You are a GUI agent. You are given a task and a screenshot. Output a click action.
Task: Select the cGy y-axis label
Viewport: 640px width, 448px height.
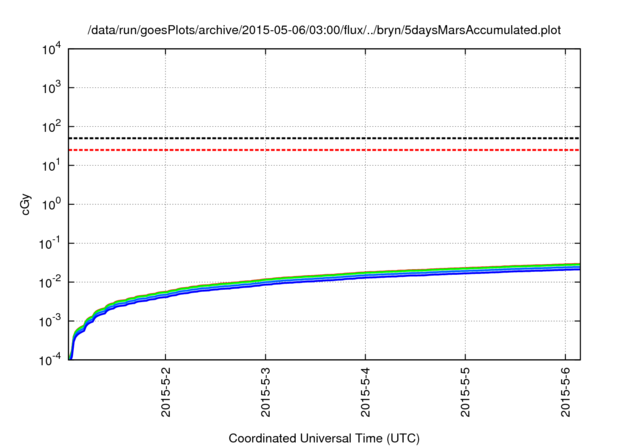point(25,204)
